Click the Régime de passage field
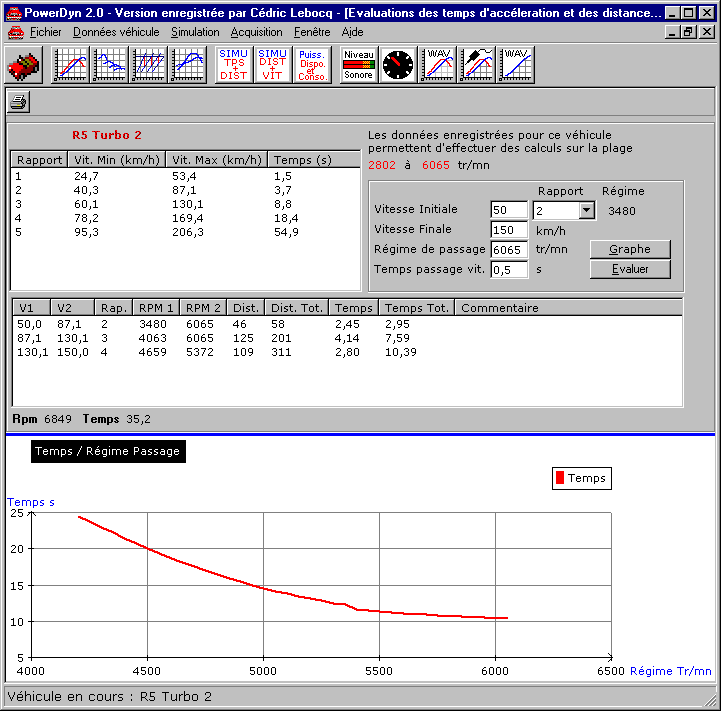Viewport: 721px width, 711px height. [509, 250]
